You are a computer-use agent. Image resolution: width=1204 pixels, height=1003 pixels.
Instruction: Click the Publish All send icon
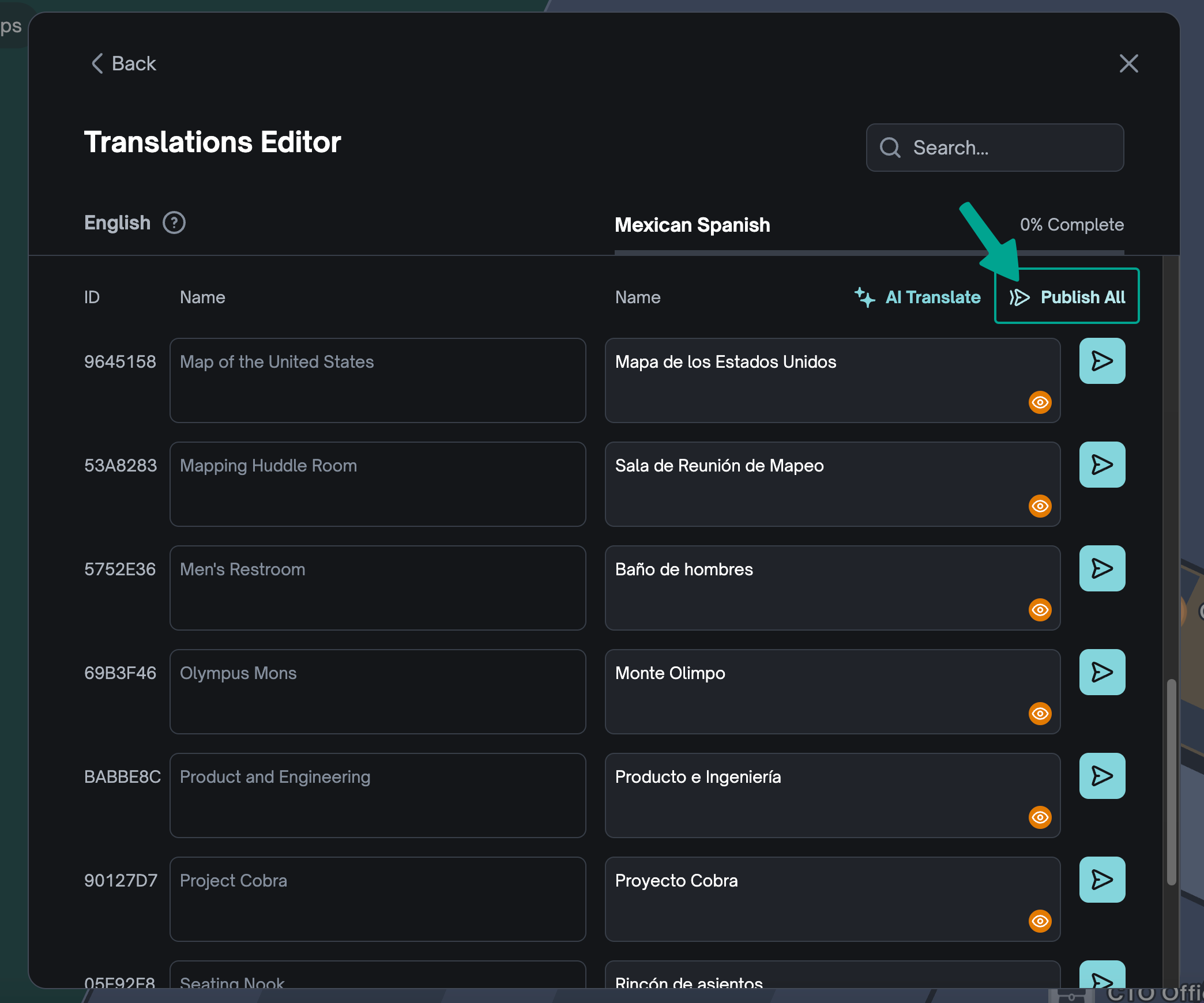[1019, 297]
